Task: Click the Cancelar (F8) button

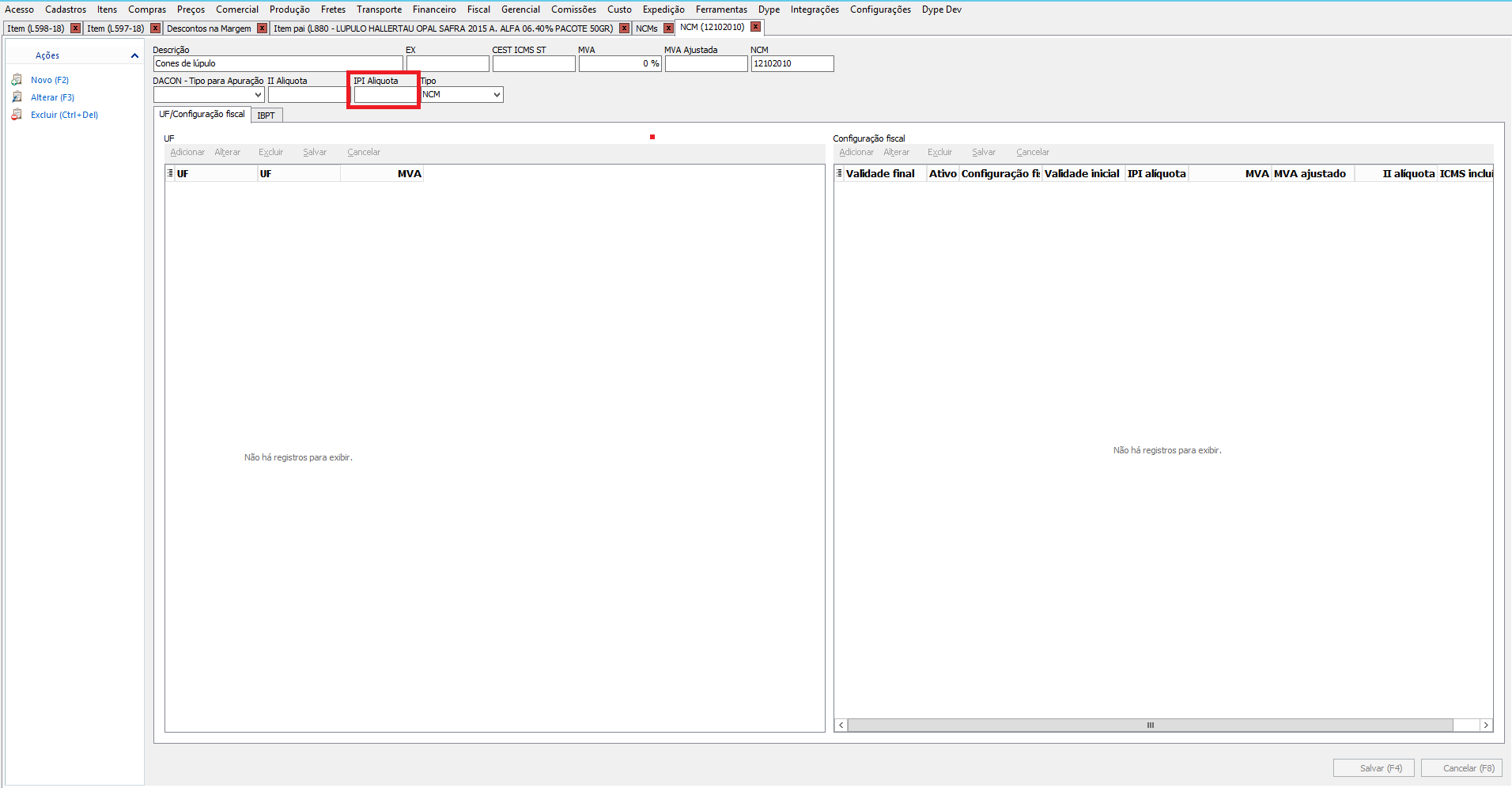Action: [1461, 768]
